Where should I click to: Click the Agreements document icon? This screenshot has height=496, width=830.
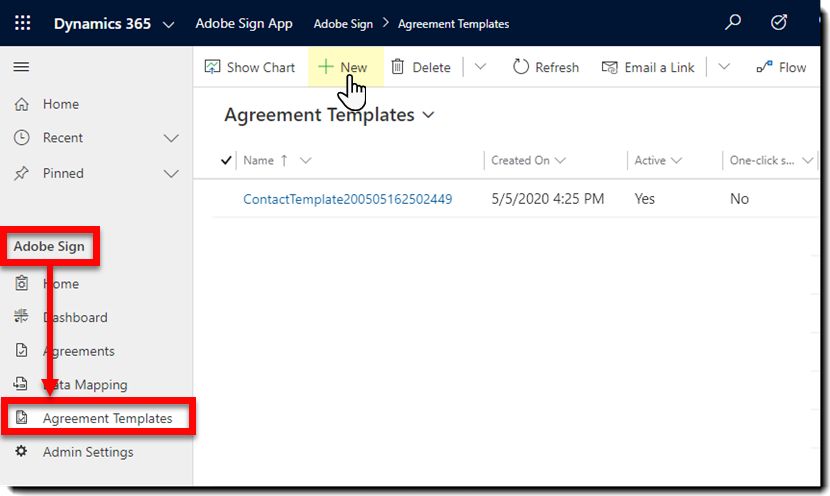(x=21, y=350)
